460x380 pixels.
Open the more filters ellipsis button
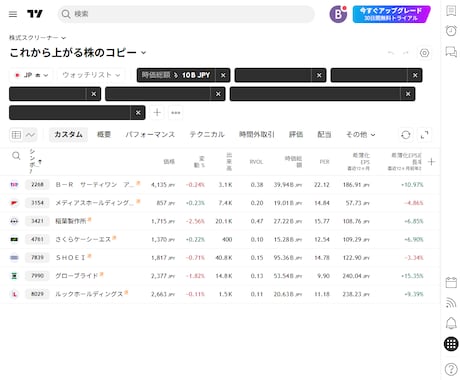click(x=176, y=113)
